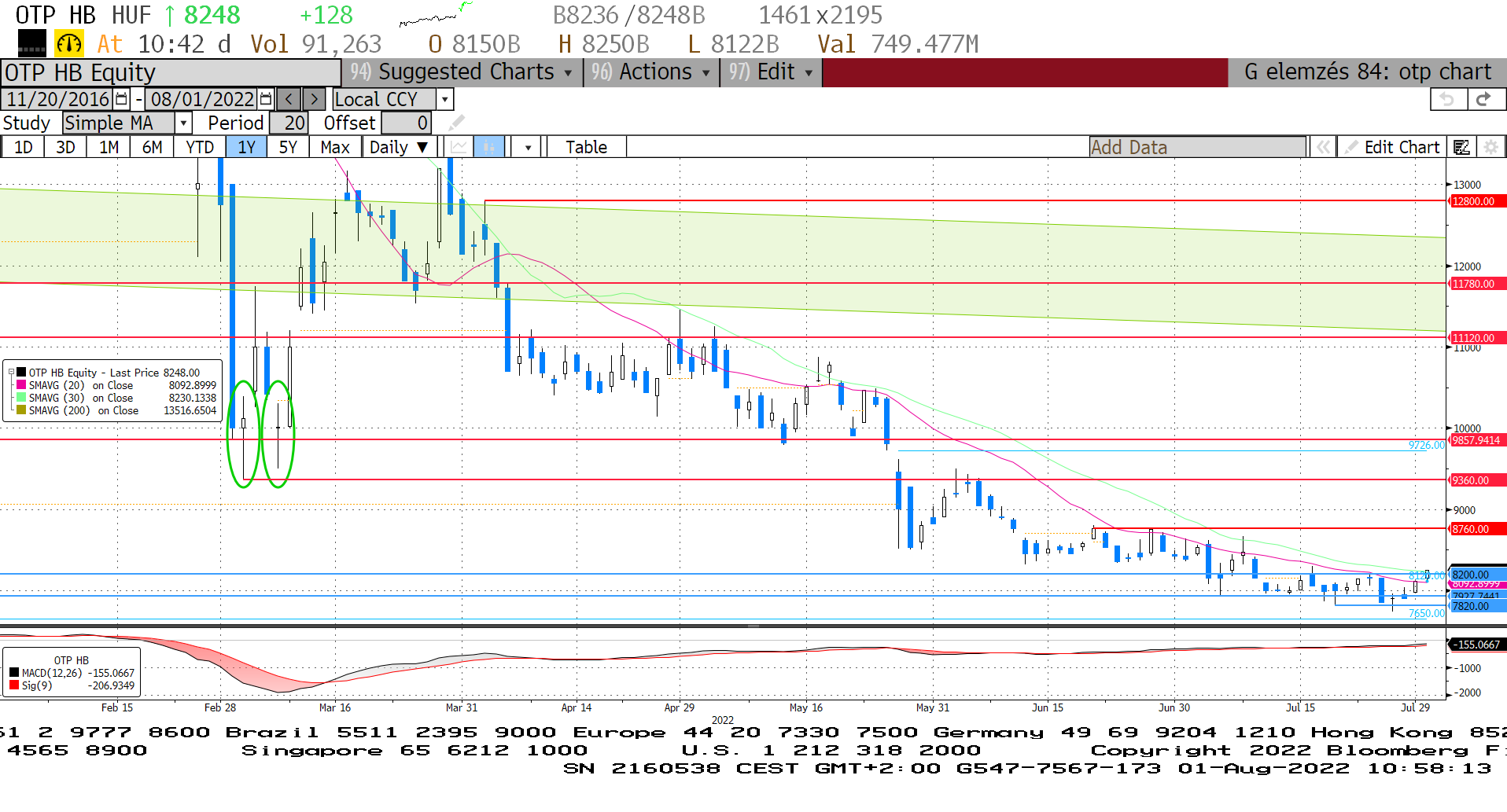Click the Period value field
Image resolution: width=1507 pixels, height=812 pixels.
click(289, 123)
